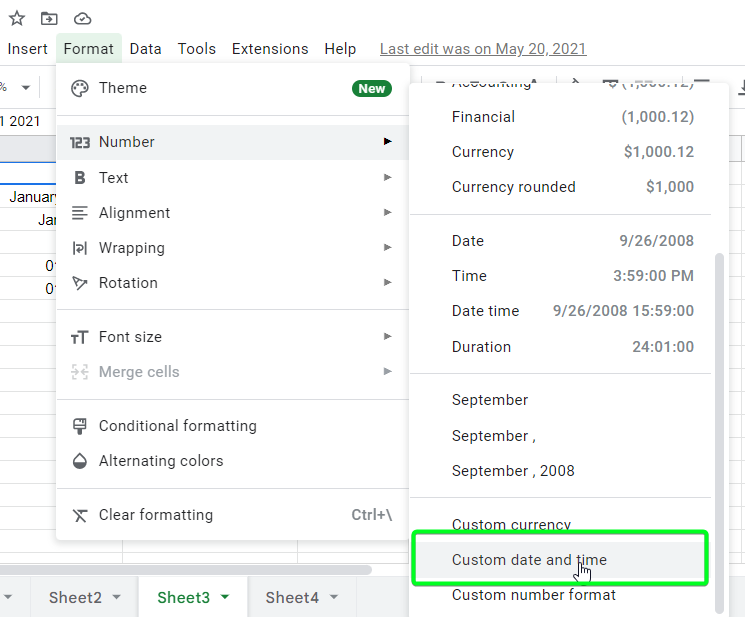Expand the Number submenu arrow
Viewport: 745px width, 617px height.
(x=387, y=142)
